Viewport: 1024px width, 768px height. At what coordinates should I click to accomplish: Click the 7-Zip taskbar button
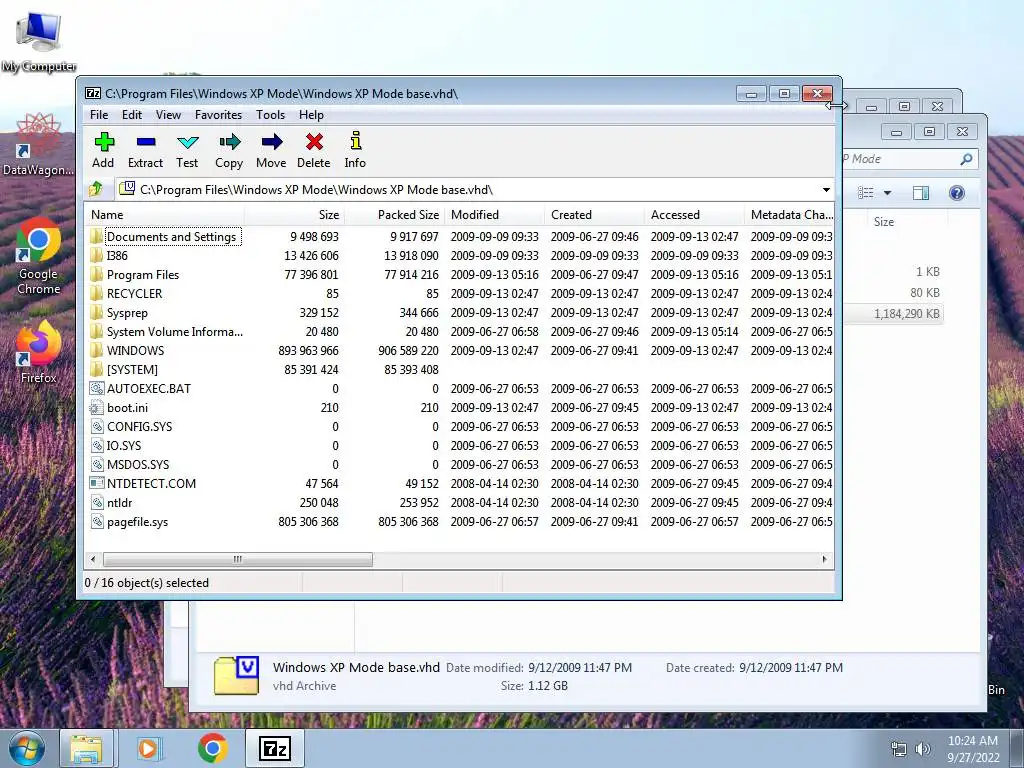pyautogui.click(x=275, y=748)
